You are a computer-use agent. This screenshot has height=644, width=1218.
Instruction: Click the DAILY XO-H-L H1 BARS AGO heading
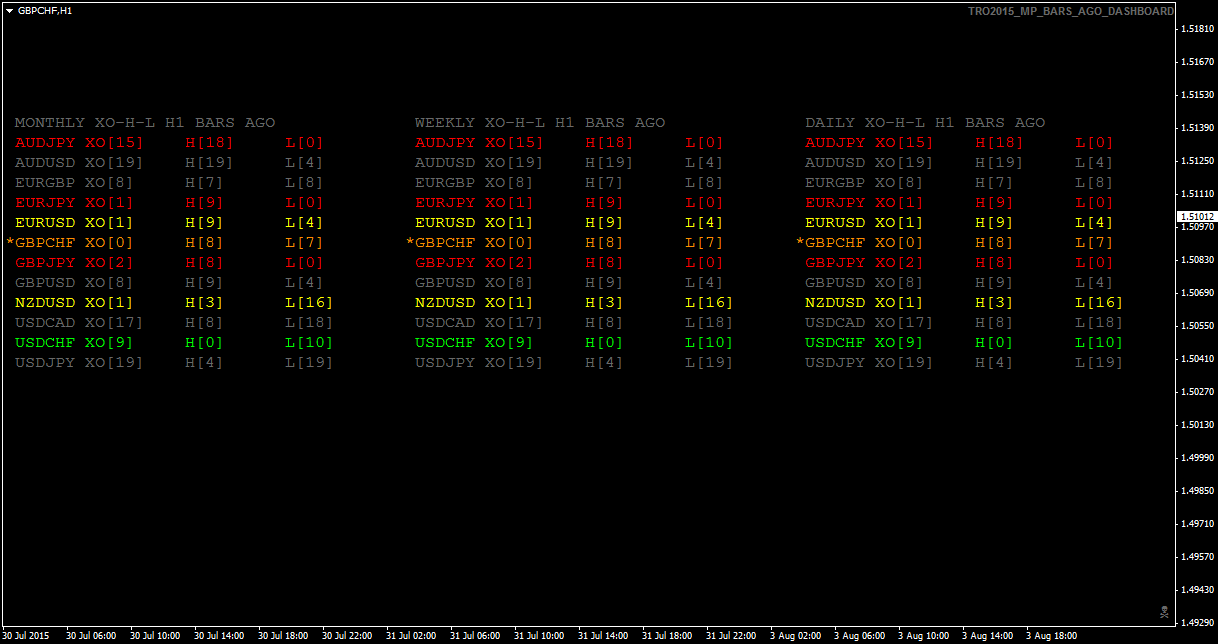click(x=925, y=123)
